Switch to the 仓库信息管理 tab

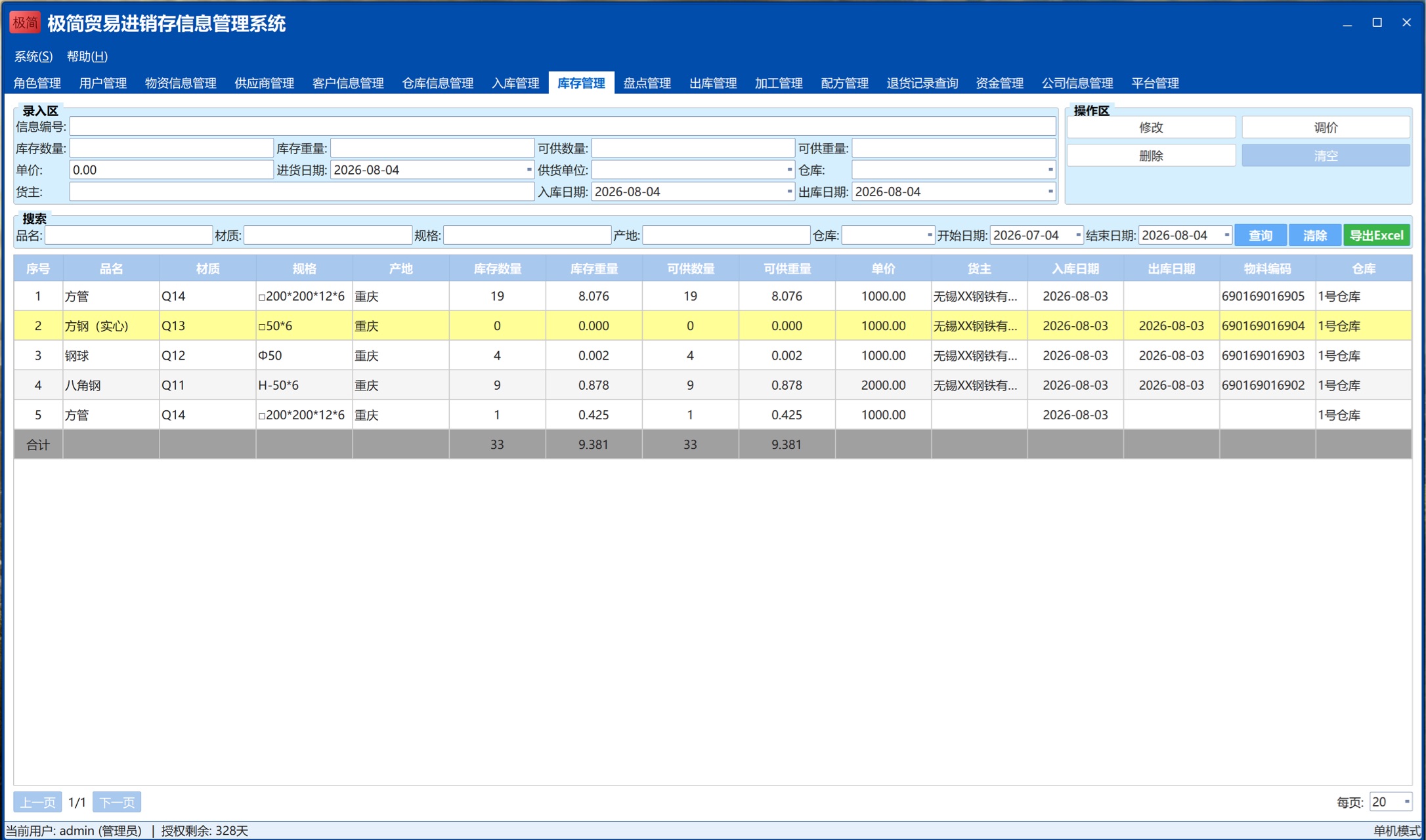(x=438, y=83)
